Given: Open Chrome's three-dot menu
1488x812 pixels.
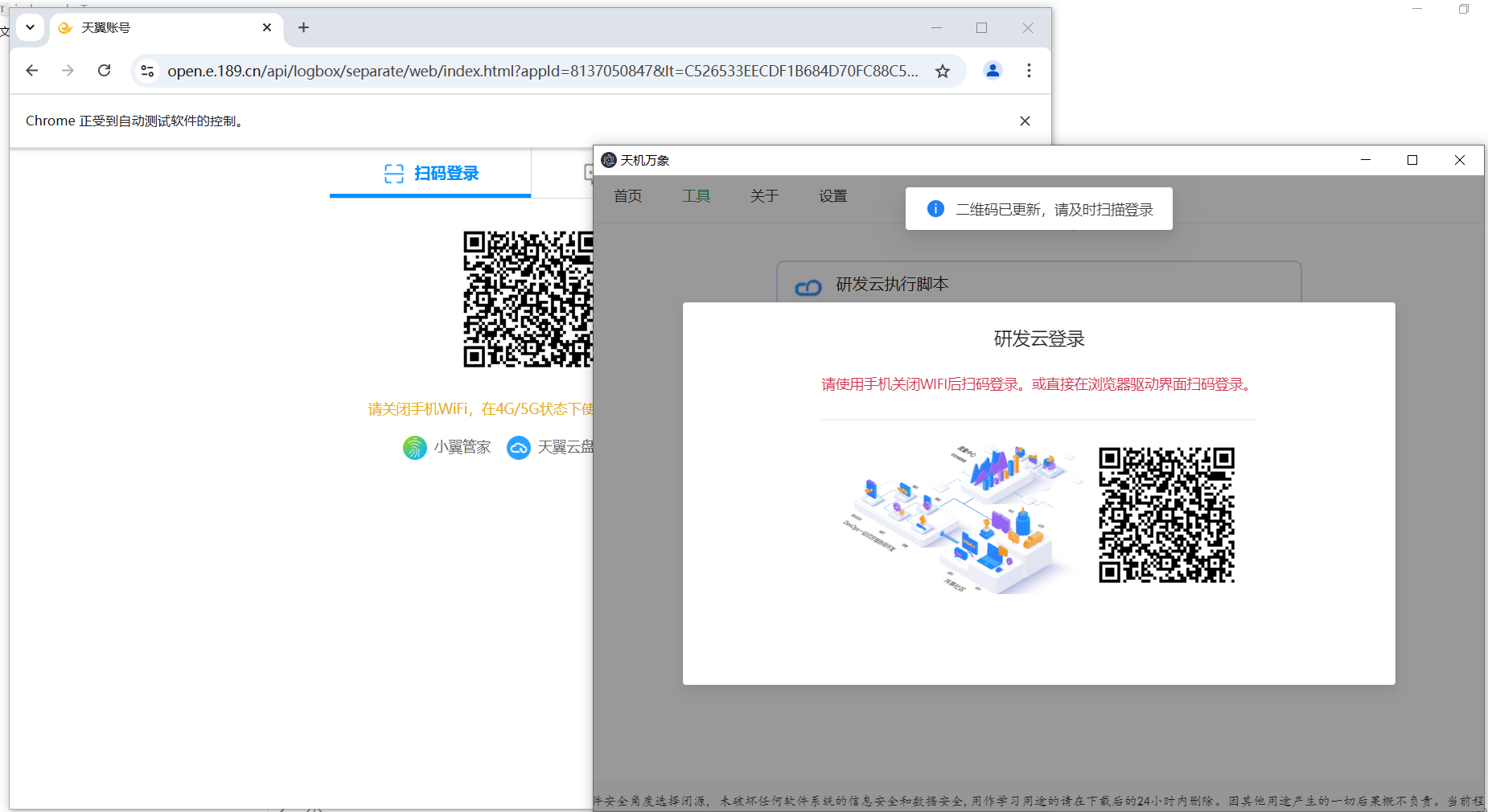Looking at the screenshot, I should coord(1029,71).
